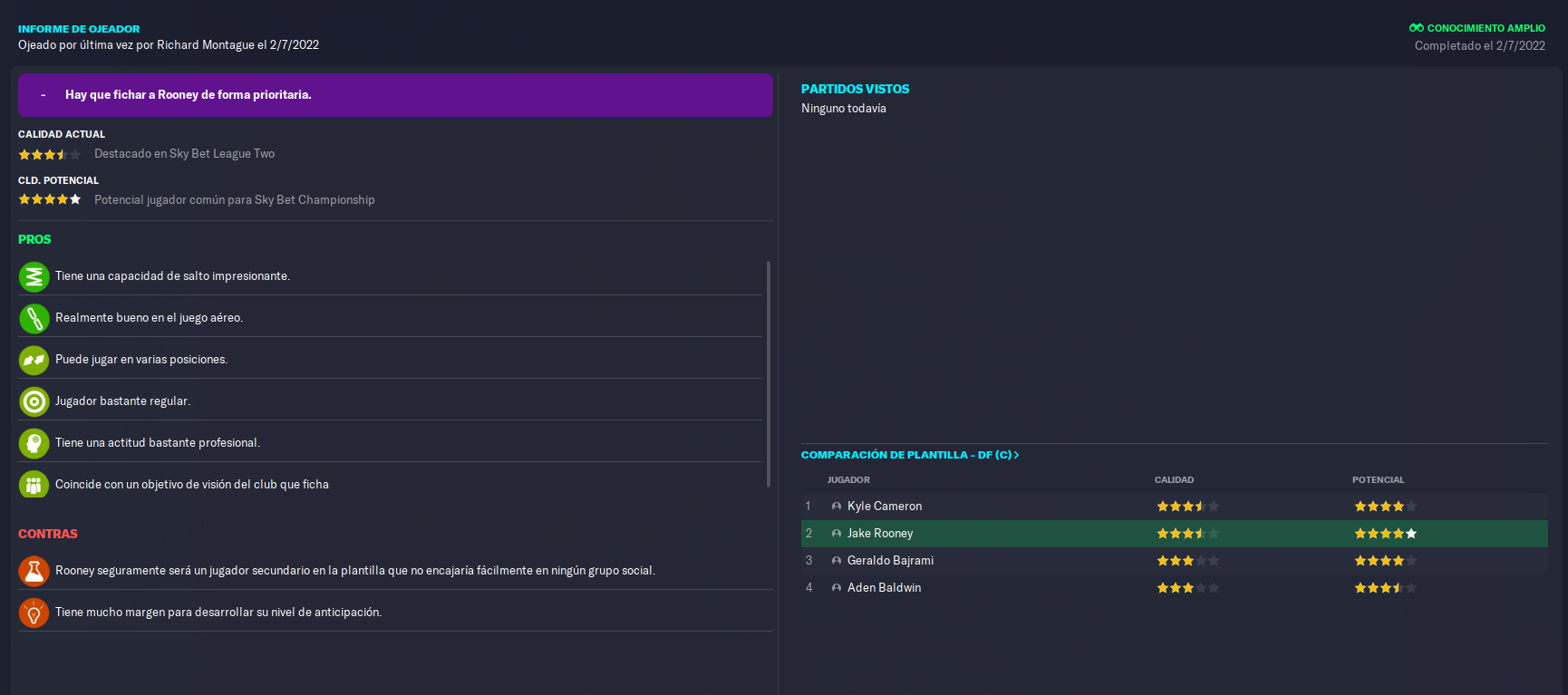Click the player icon beside Aden Baldwin

coord(837,588)
